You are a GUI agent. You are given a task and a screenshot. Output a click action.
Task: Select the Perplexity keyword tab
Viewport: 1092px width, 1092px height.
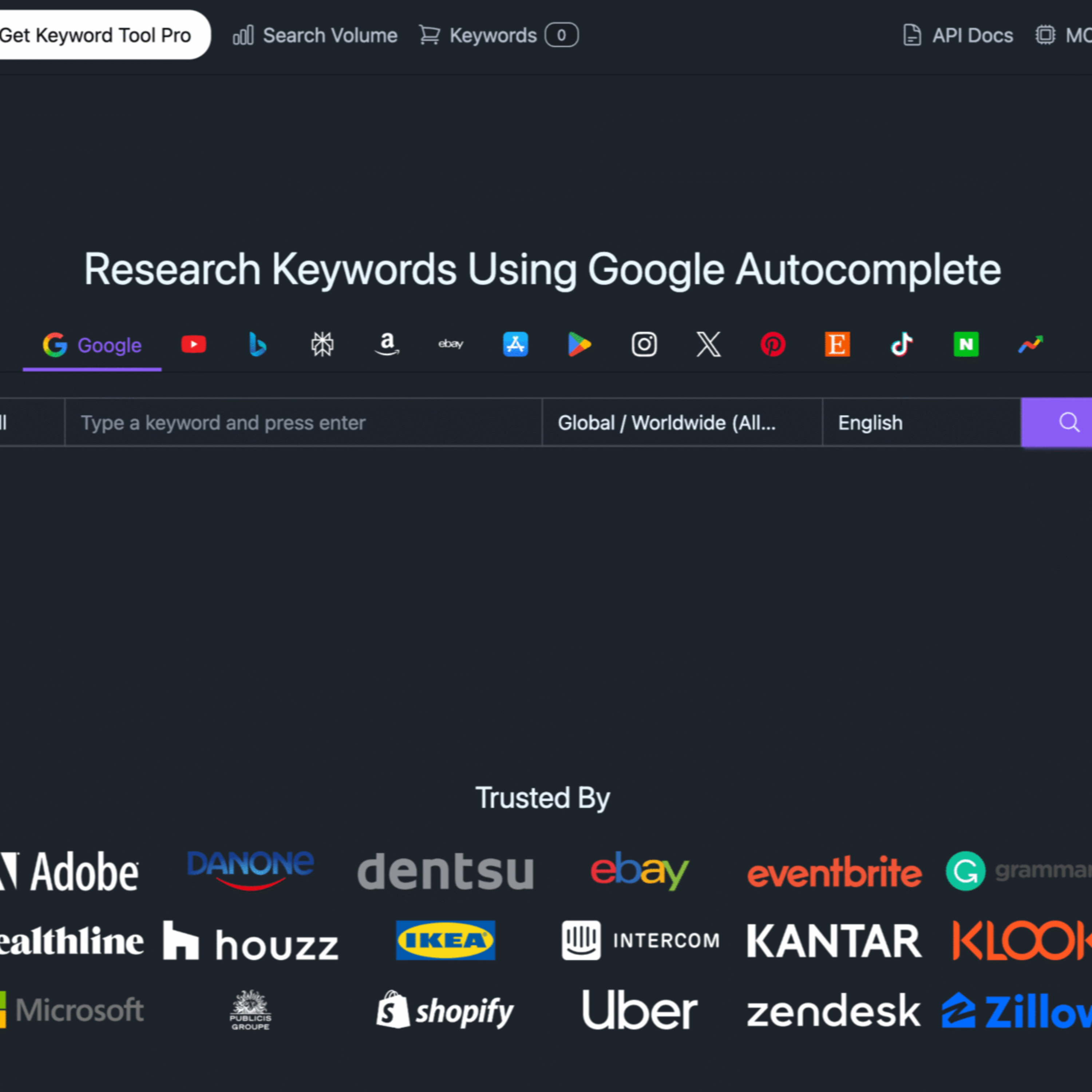322,344
